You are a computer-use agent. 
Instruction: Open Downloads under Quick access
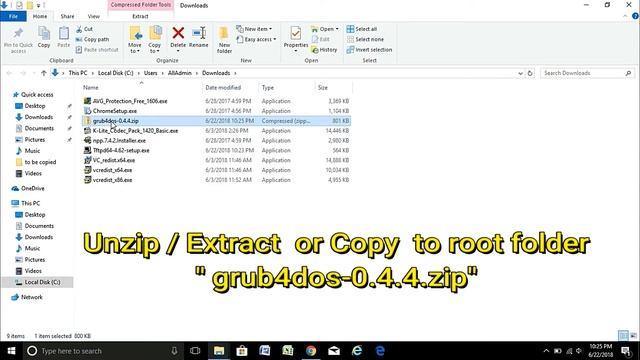pos(38,117)
